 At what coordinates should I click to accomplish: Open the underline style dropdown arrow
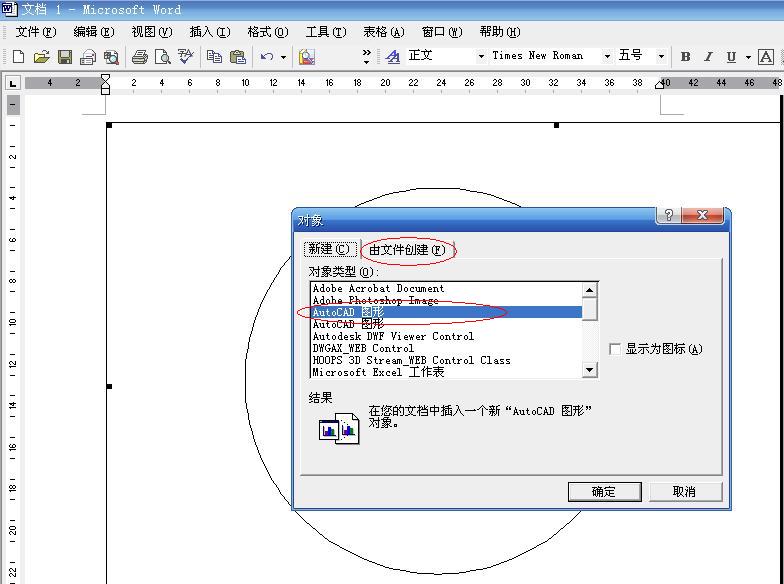(748, 57)
